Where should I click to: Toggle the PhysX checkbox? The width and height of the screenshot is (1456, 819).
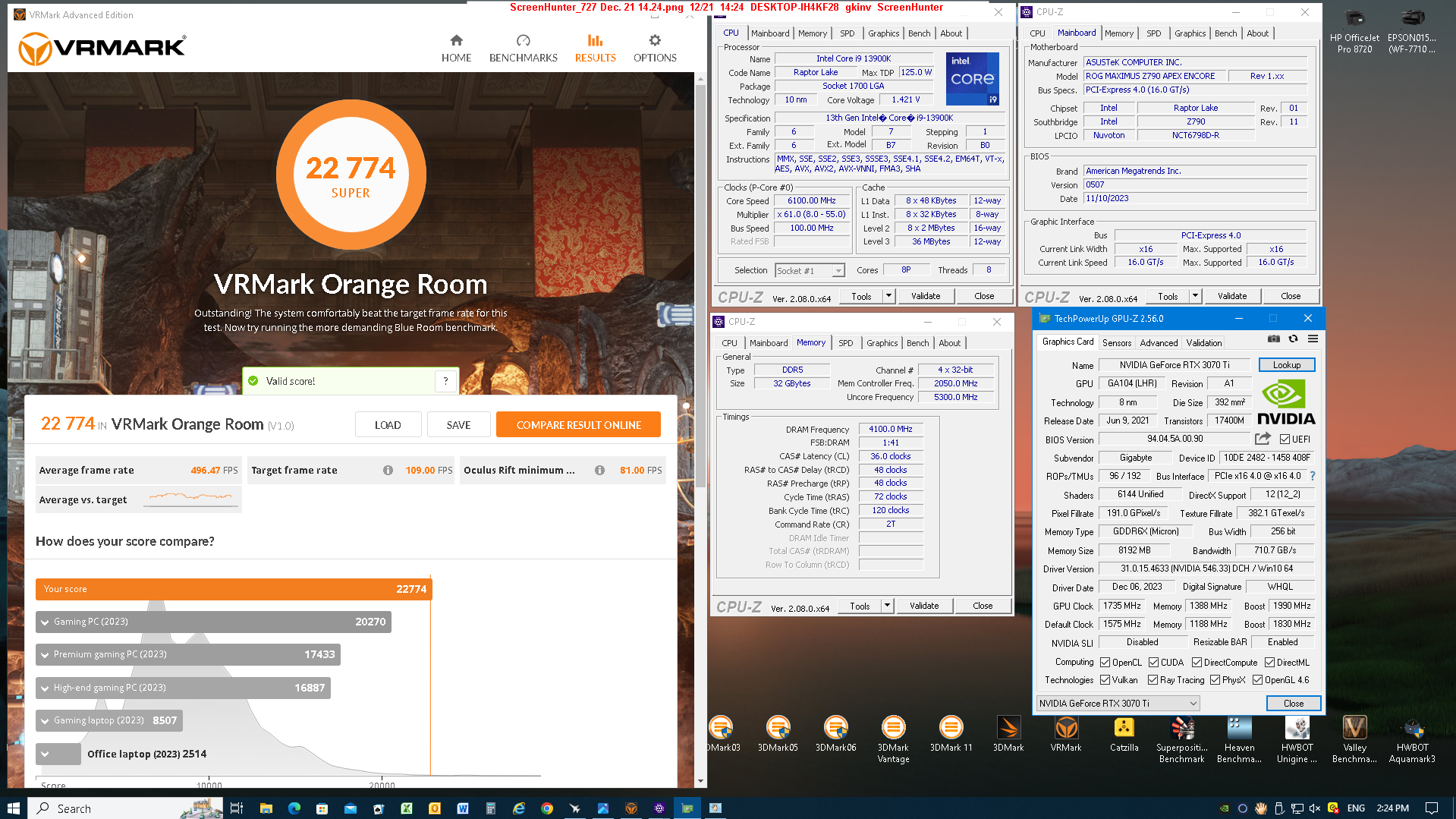(x=1215, y=680)
